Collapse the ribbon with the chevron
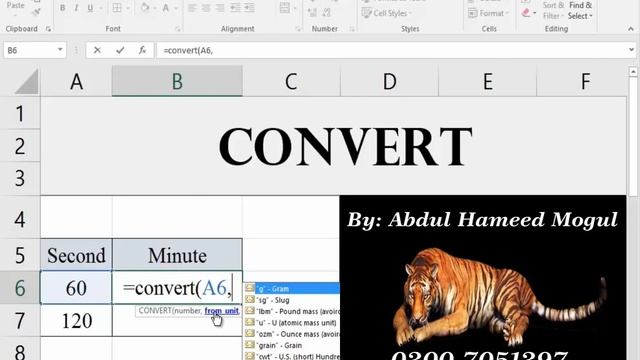 (x=631, y=29)
